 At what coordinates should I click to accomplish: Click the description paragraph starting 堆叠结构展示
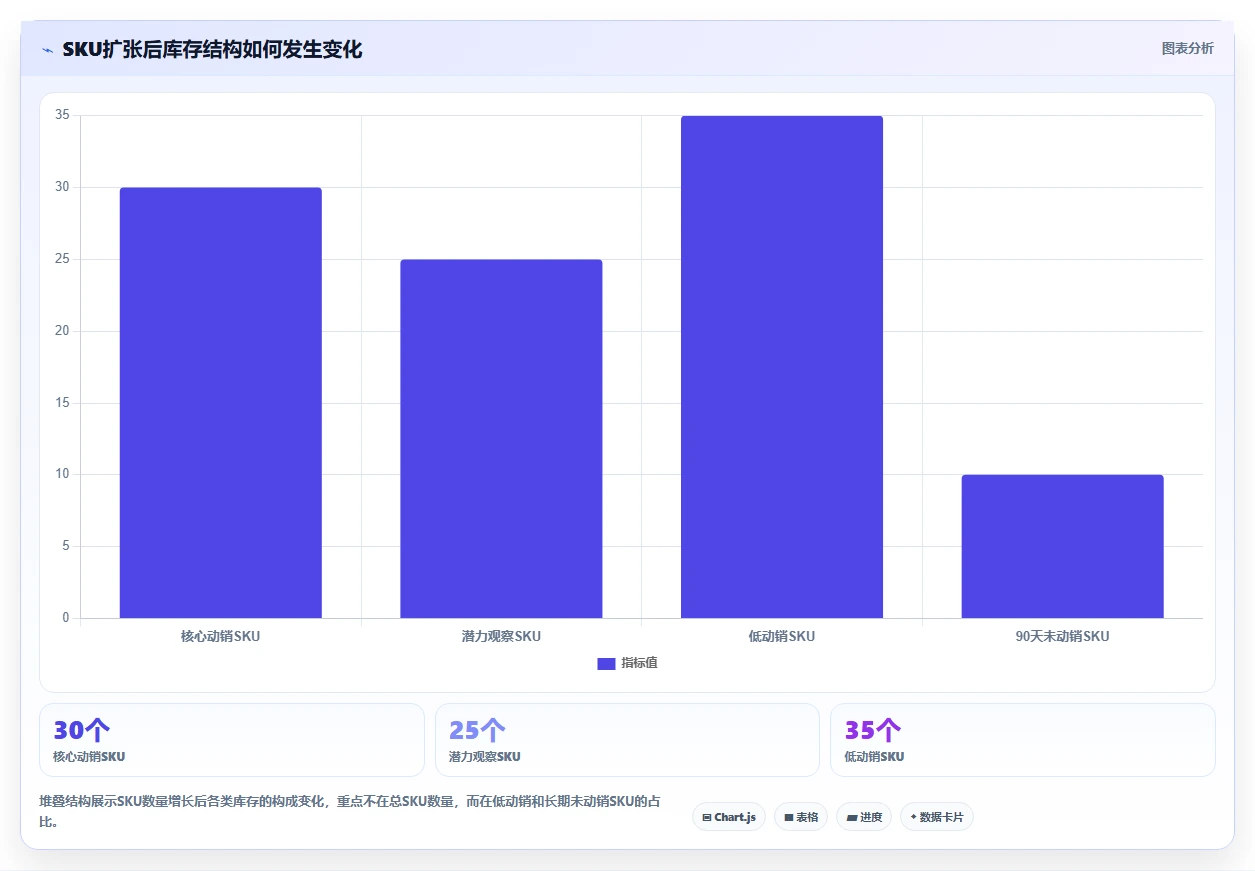pyautogui.click(x=350, y=811)
